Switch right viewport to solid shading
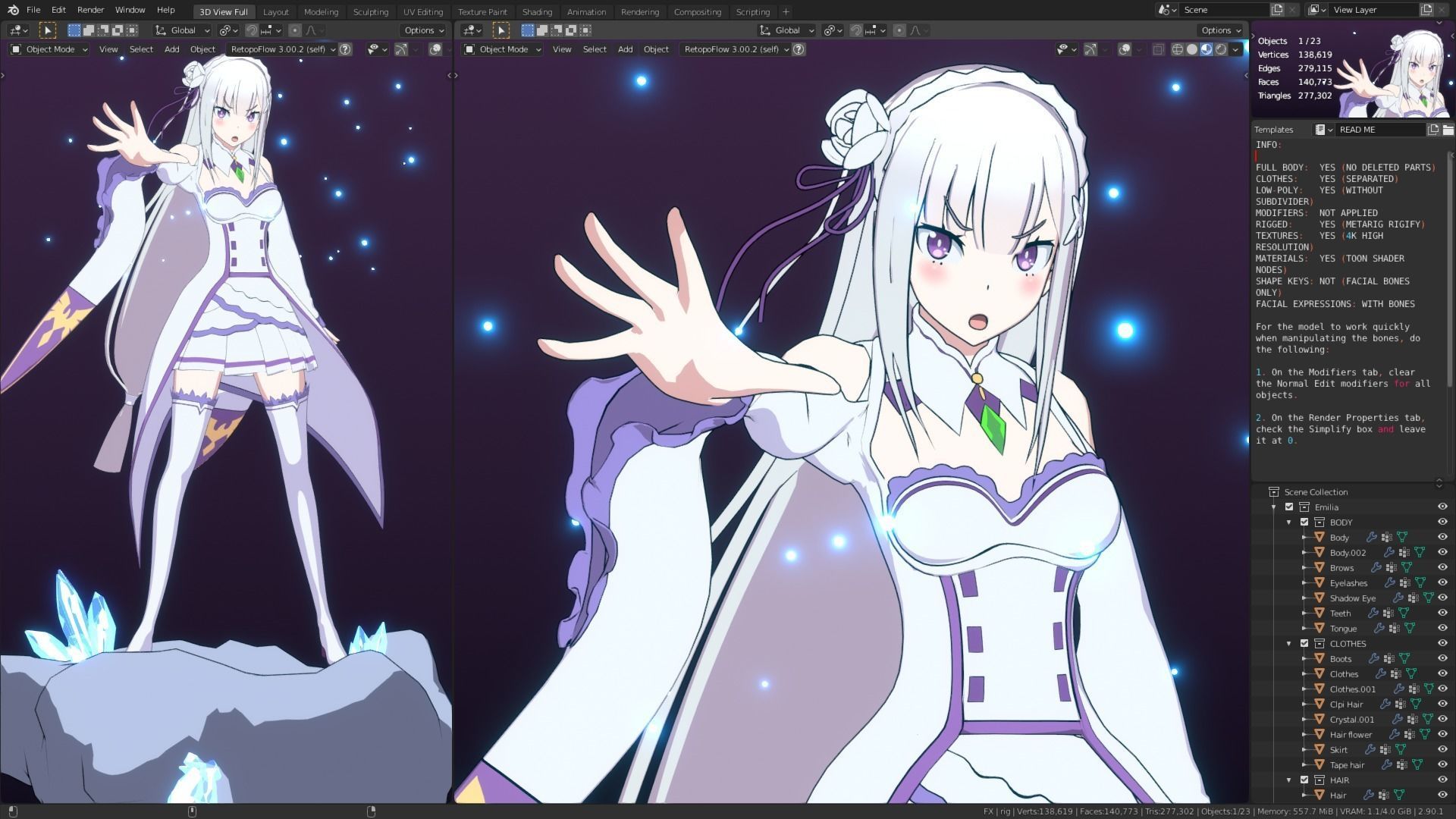The height and width of the screenshot is (819, 1456). (x=1192, y=49)
